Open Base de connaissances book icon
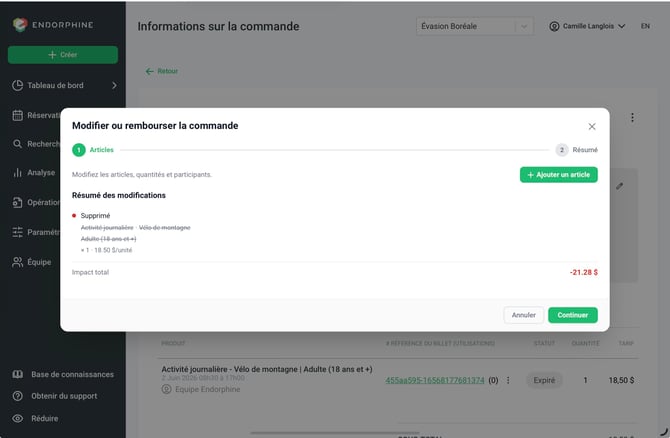The image size is (670, 438). 18,374
